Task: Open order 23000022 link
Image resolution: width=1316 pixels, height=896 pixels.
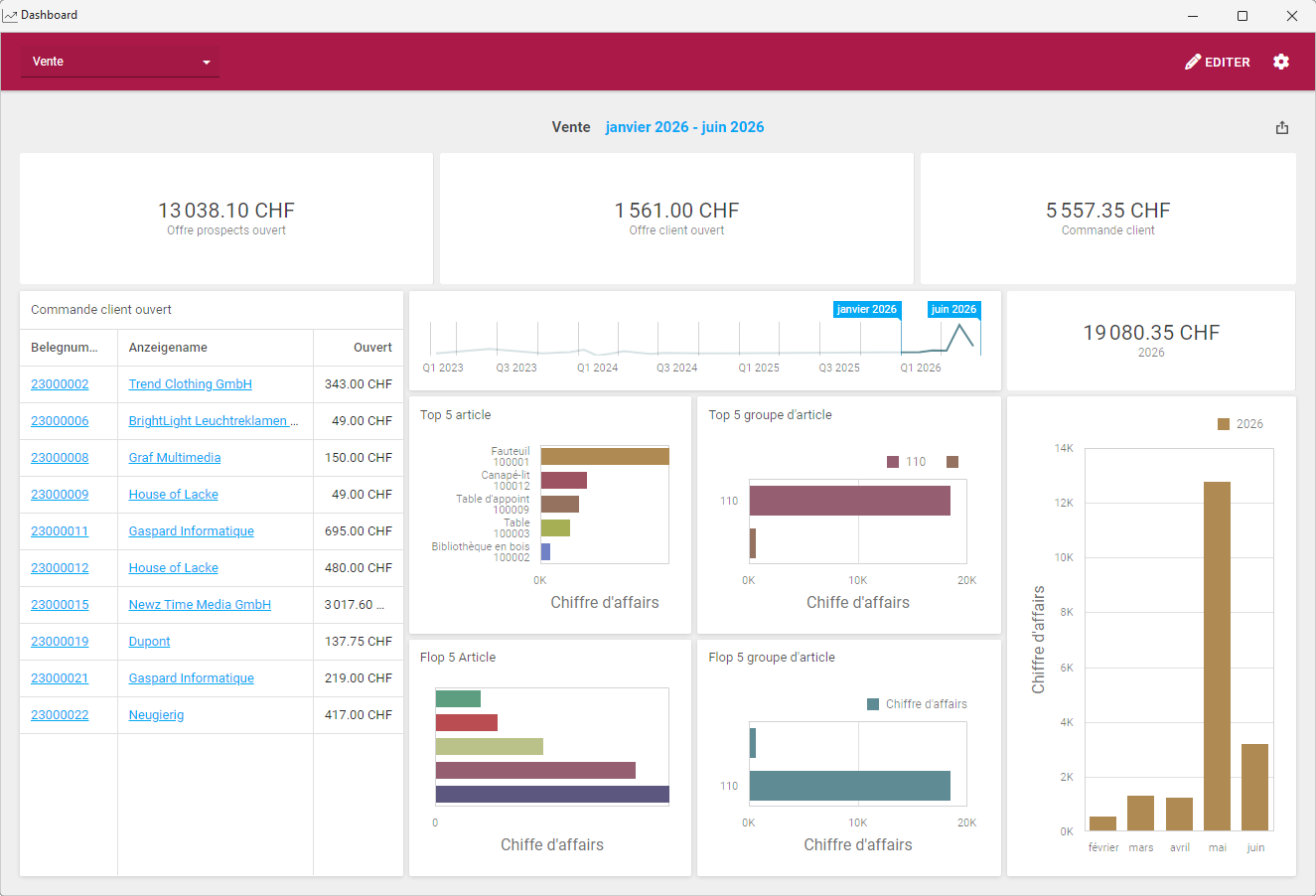Action: 60,715
